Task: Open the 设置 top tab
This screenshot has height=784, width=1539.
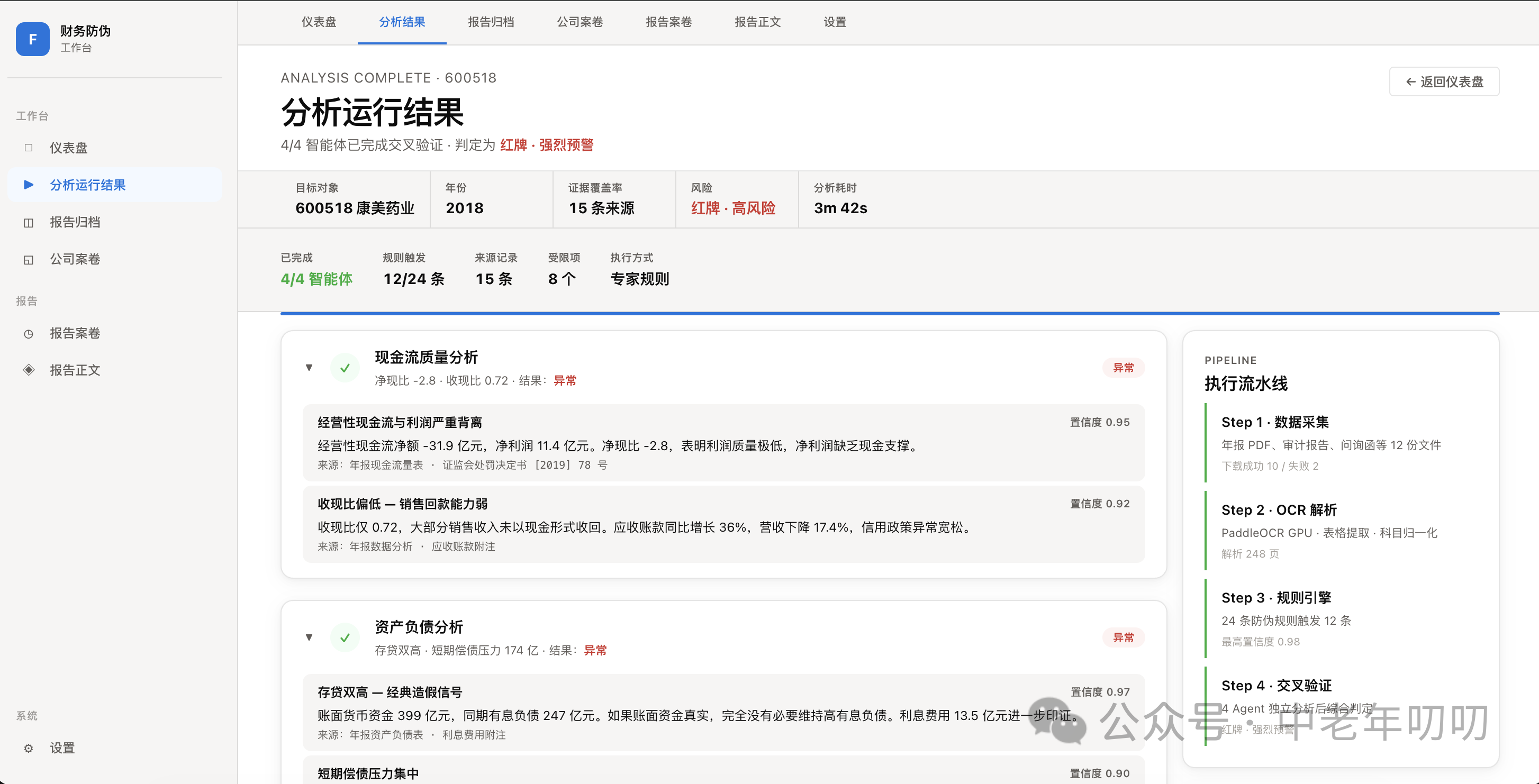Action: pos(835,22)
